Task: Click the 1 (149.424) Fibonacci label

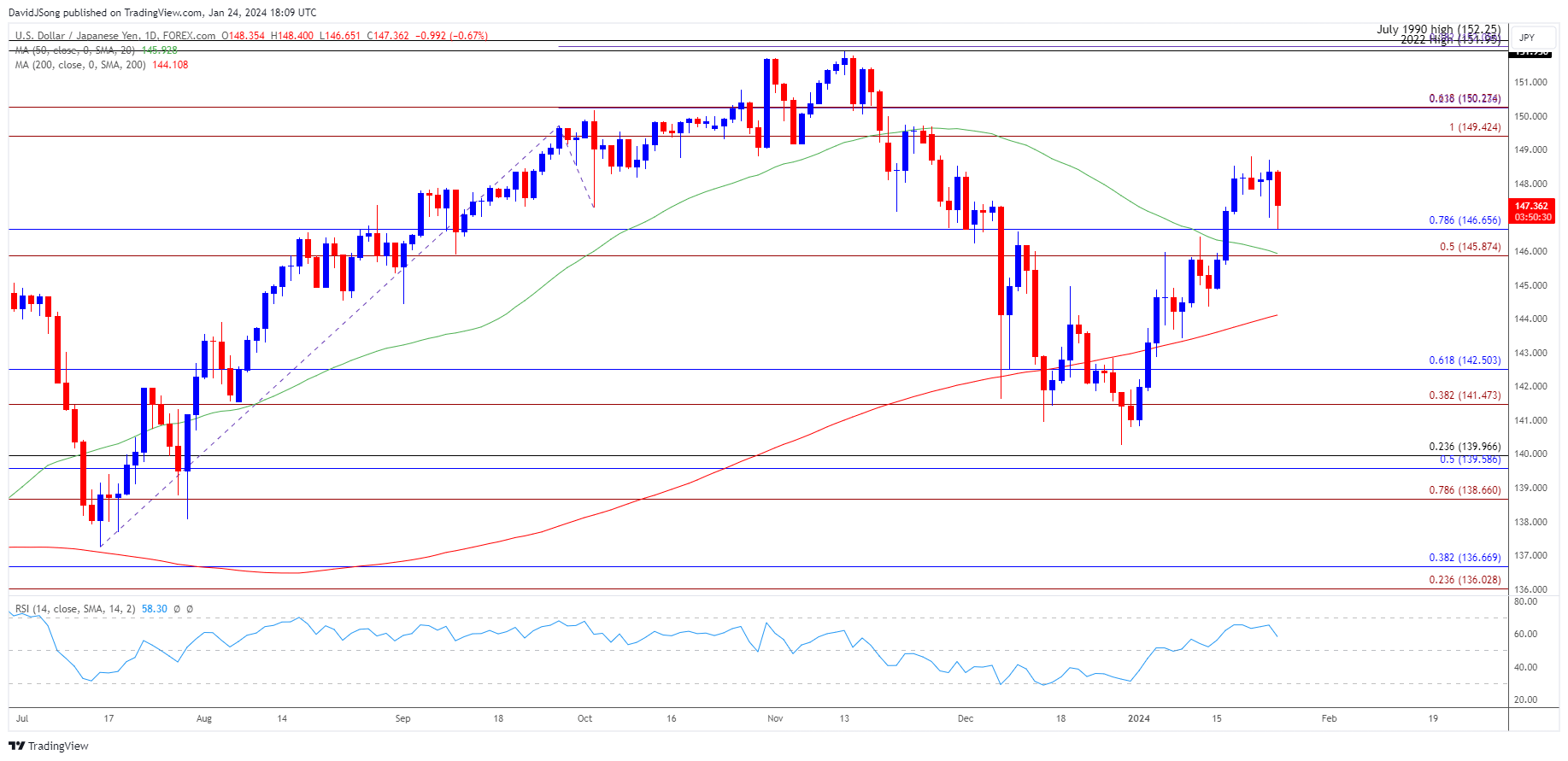Action: point(1475,127)
